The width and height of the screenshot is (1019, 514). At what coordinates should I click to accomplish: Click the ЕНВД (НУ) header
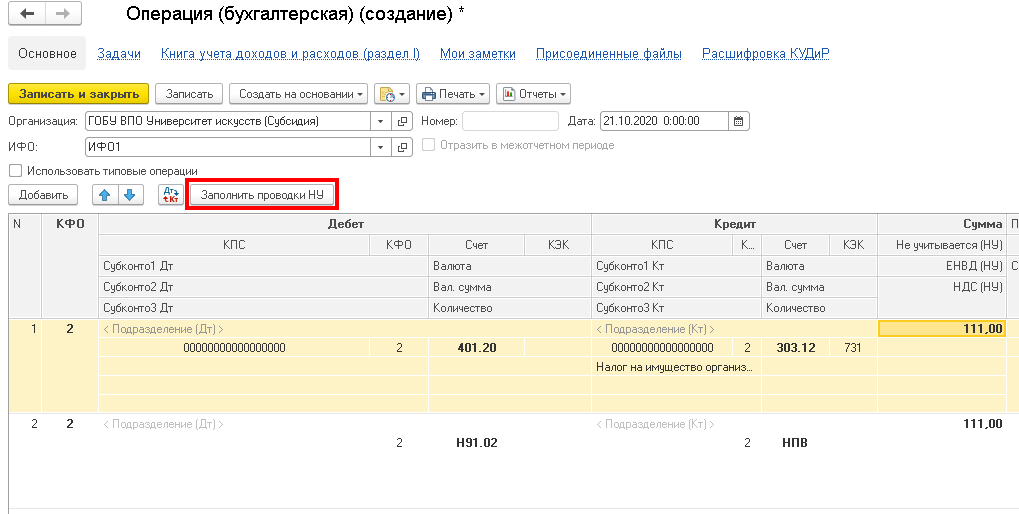pos(942,266)
